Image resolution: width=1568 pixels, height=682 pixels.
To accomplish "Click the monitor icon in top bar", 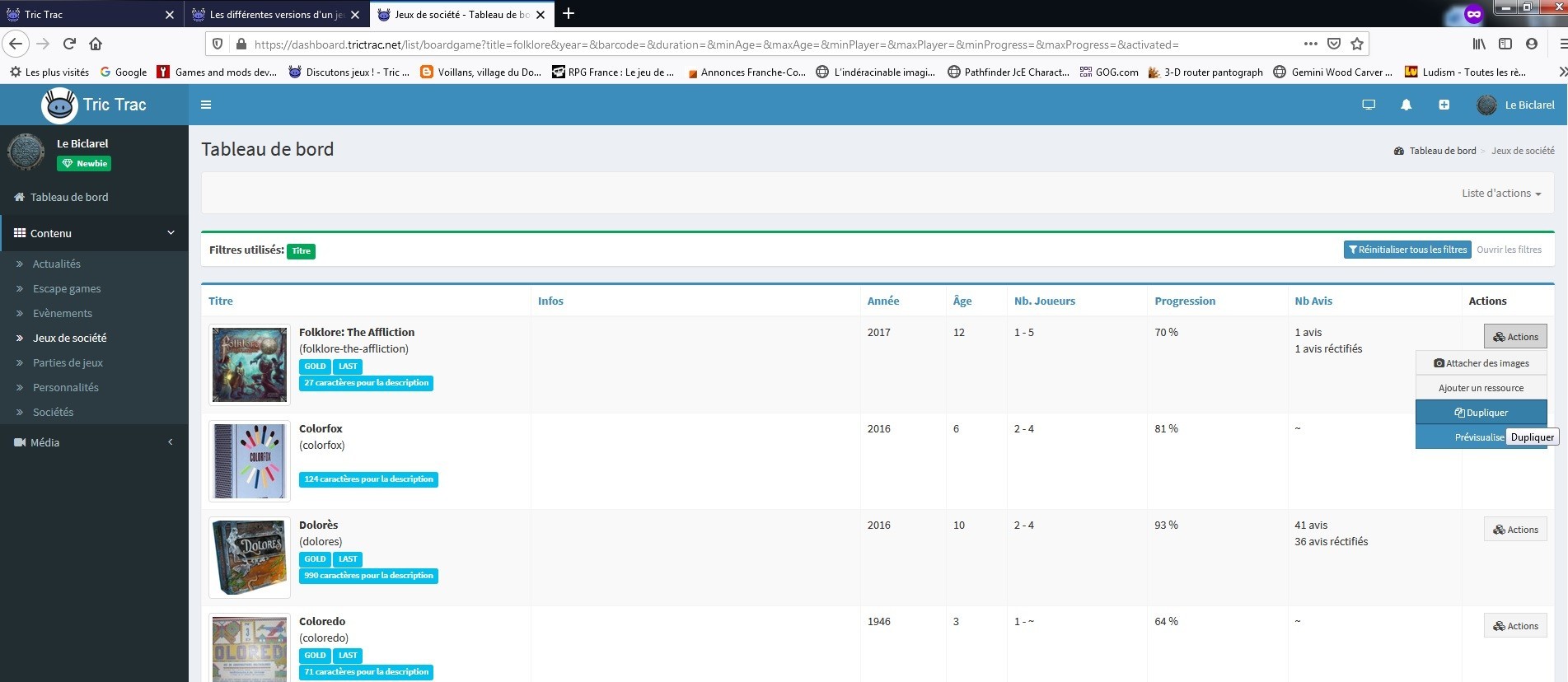I will [x=1369, y=105].
